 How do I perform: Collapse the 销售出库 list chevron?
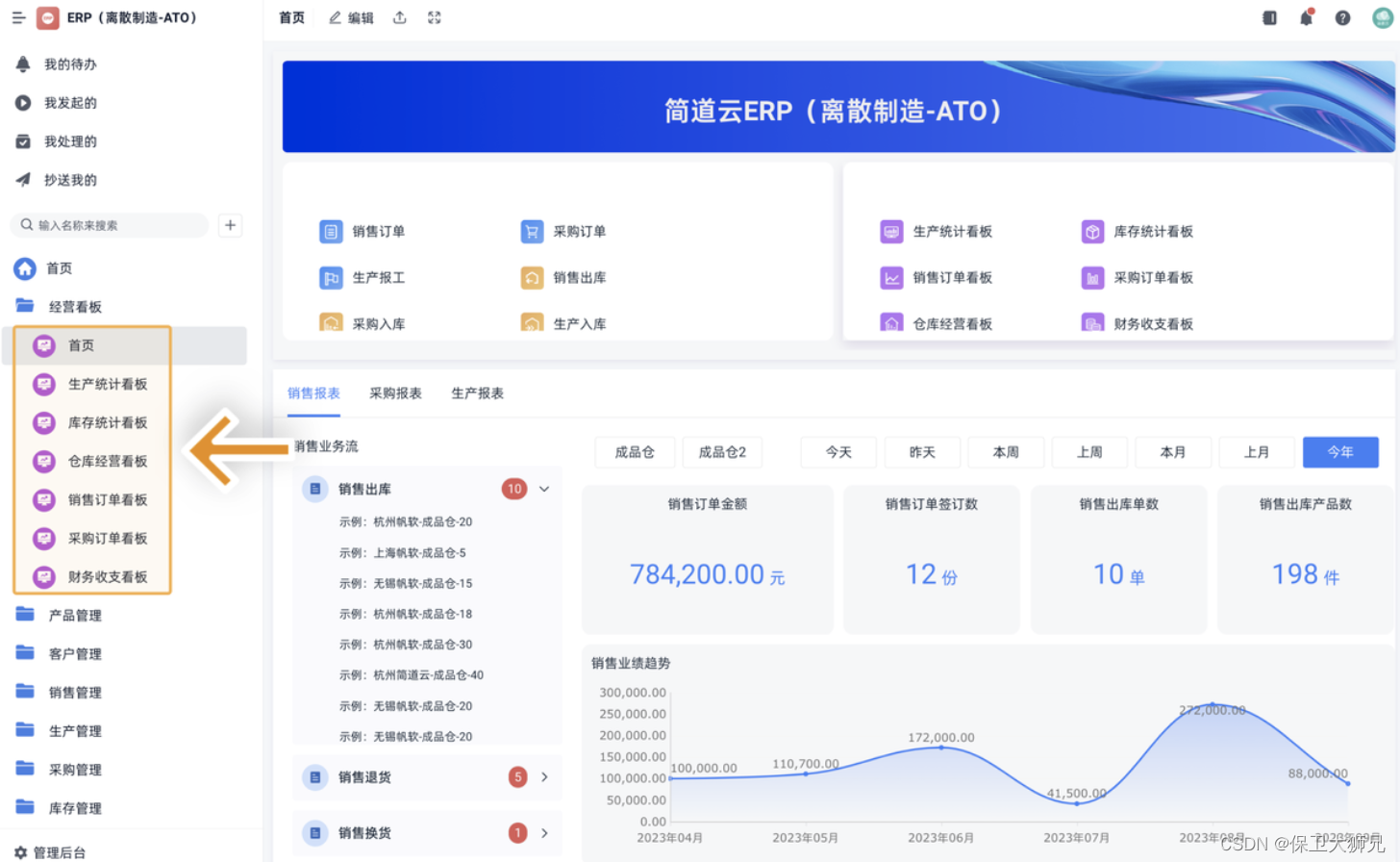click(544, 489)
